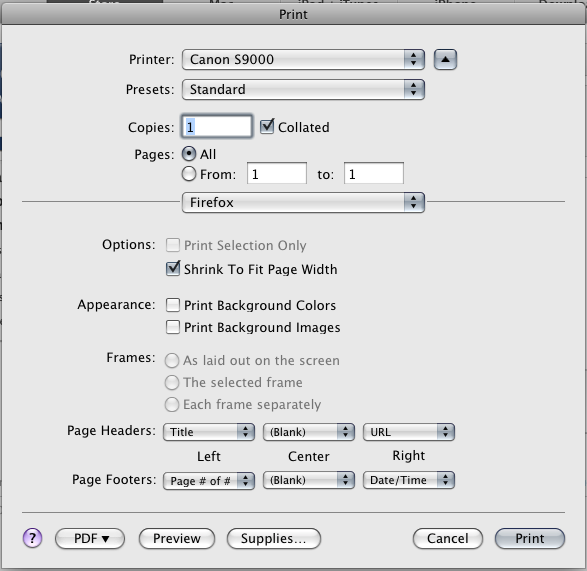Expand the Presets dropdown set to Standard
Viewport: 587px width, 571px height.
point(303,89)
